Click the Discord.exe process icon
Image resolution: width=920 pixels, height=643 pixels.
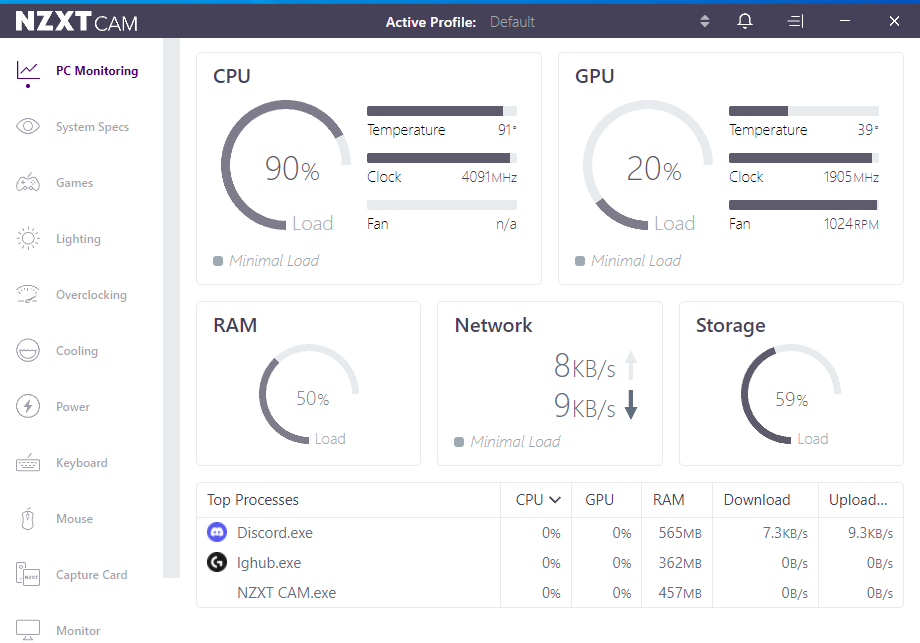[x=217, y=533]
